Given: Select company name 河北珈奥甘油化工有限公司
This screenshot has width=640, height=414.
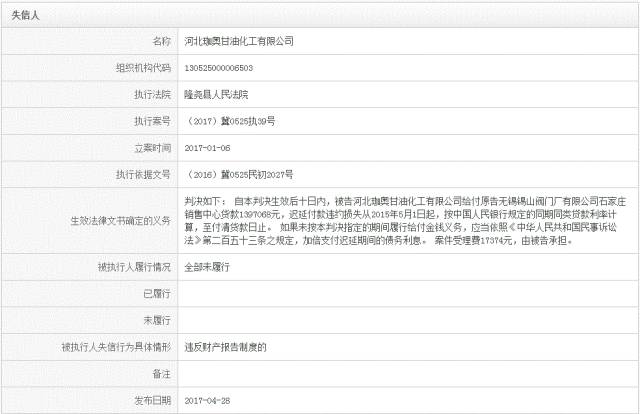Looking at the screenshot, I should [239, 42].
